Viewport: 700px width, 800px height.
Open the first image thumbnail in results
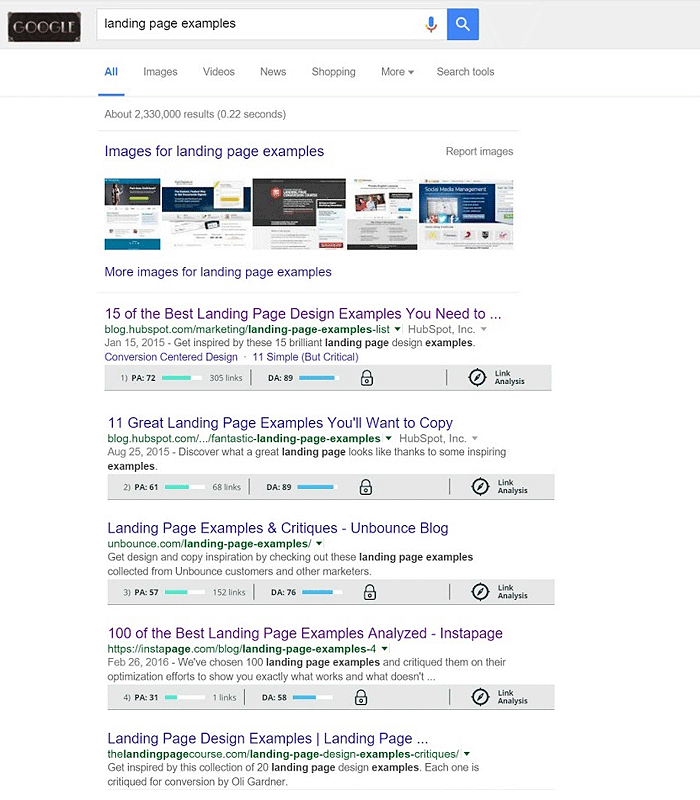132,214
